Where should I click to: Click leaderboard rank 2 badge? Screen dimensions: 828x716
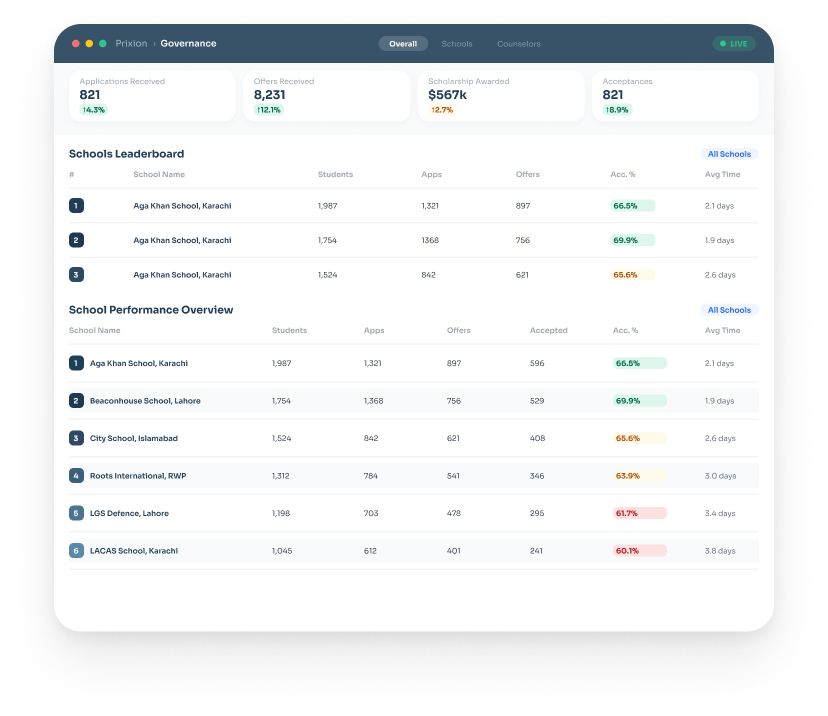click(76, 240)
